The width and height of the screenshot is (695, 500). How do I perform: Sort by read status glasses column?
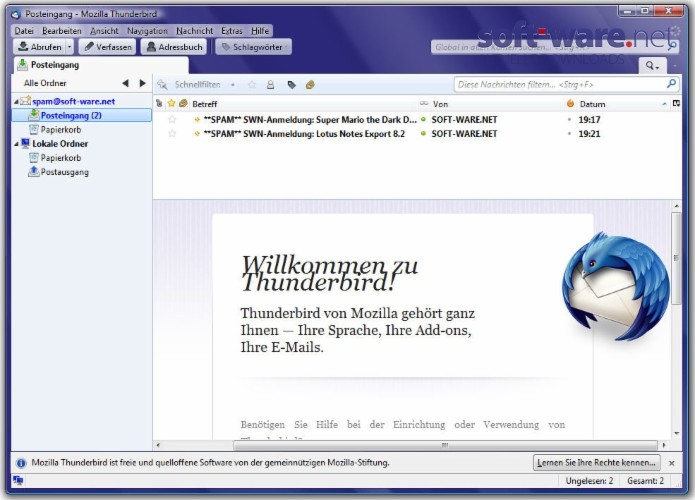click(x=424, y=104)
